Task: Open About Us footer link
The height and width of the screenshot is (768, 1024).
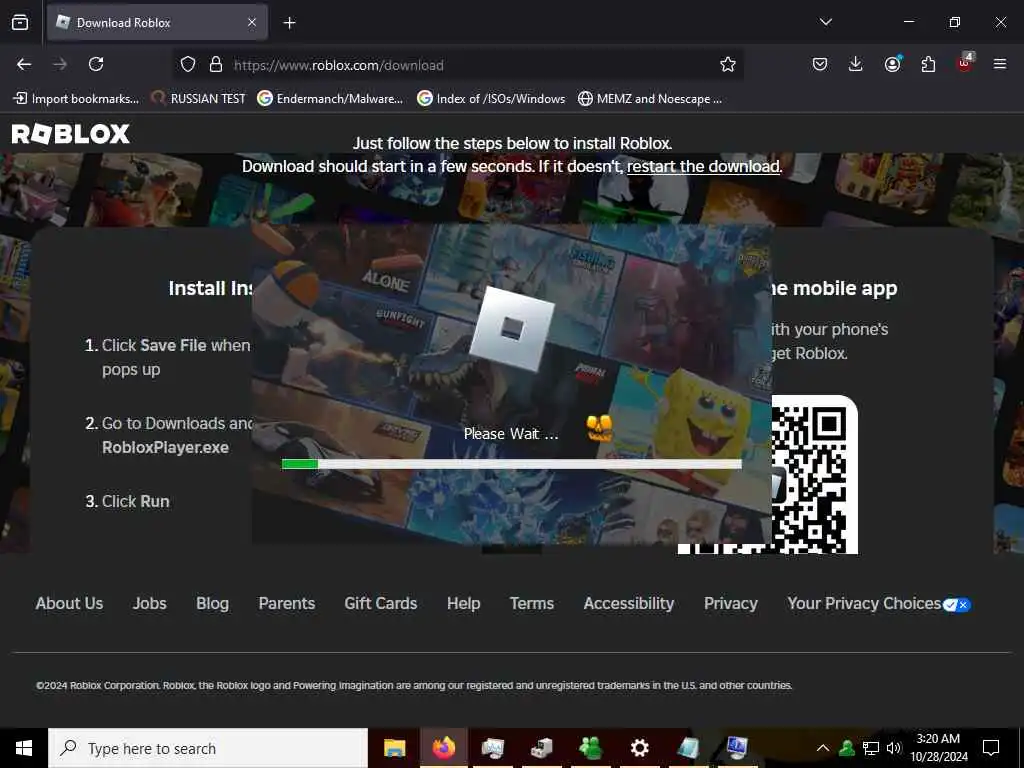Action: [69, 603]
